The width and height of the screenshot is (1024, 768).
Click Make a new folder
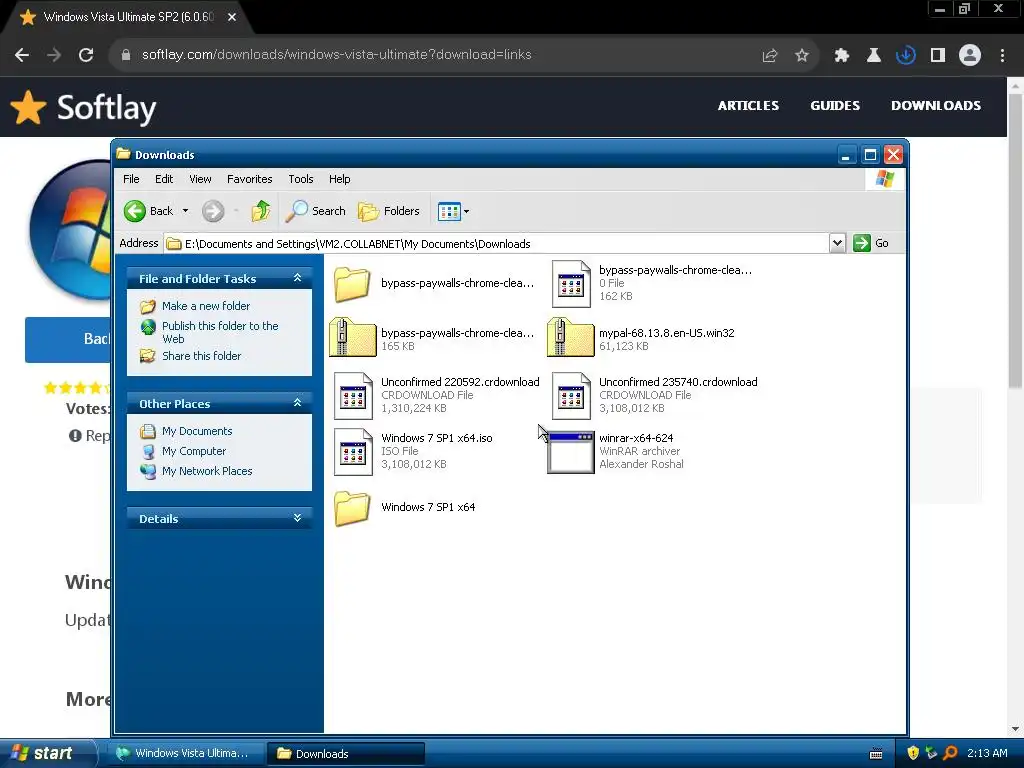coord(206,306)
